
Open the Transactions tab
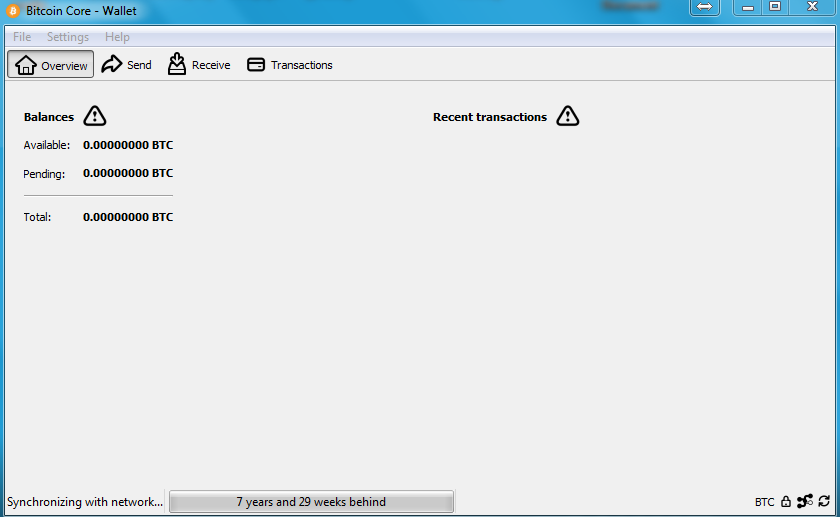[x=290, y=64]
